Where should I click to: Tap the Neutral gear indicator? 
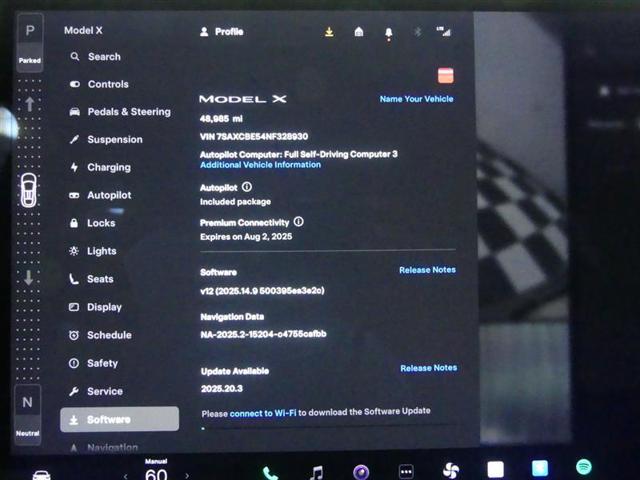[27, 414]
